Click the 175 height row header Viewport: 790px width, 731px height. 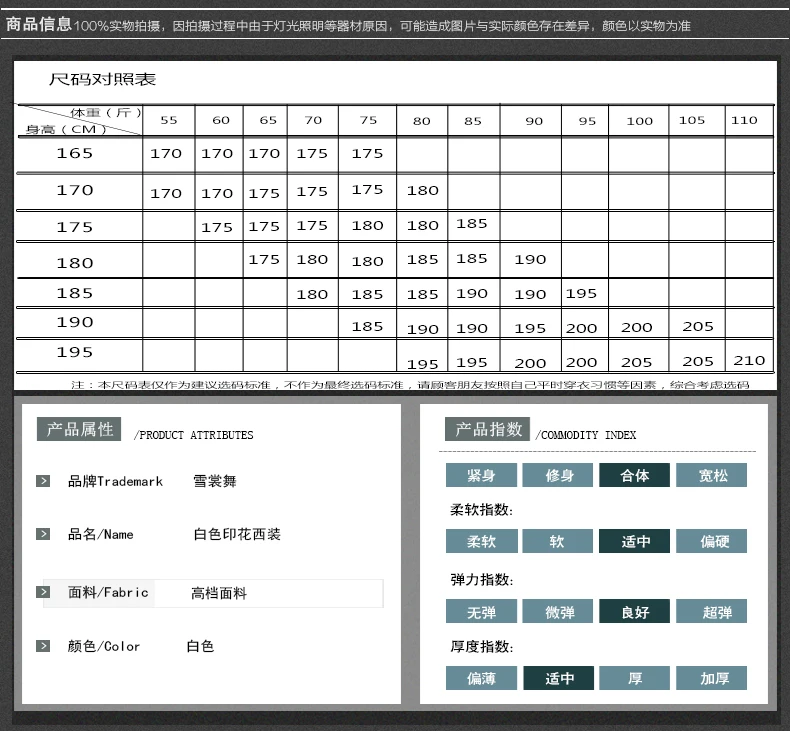pos(75,227)
